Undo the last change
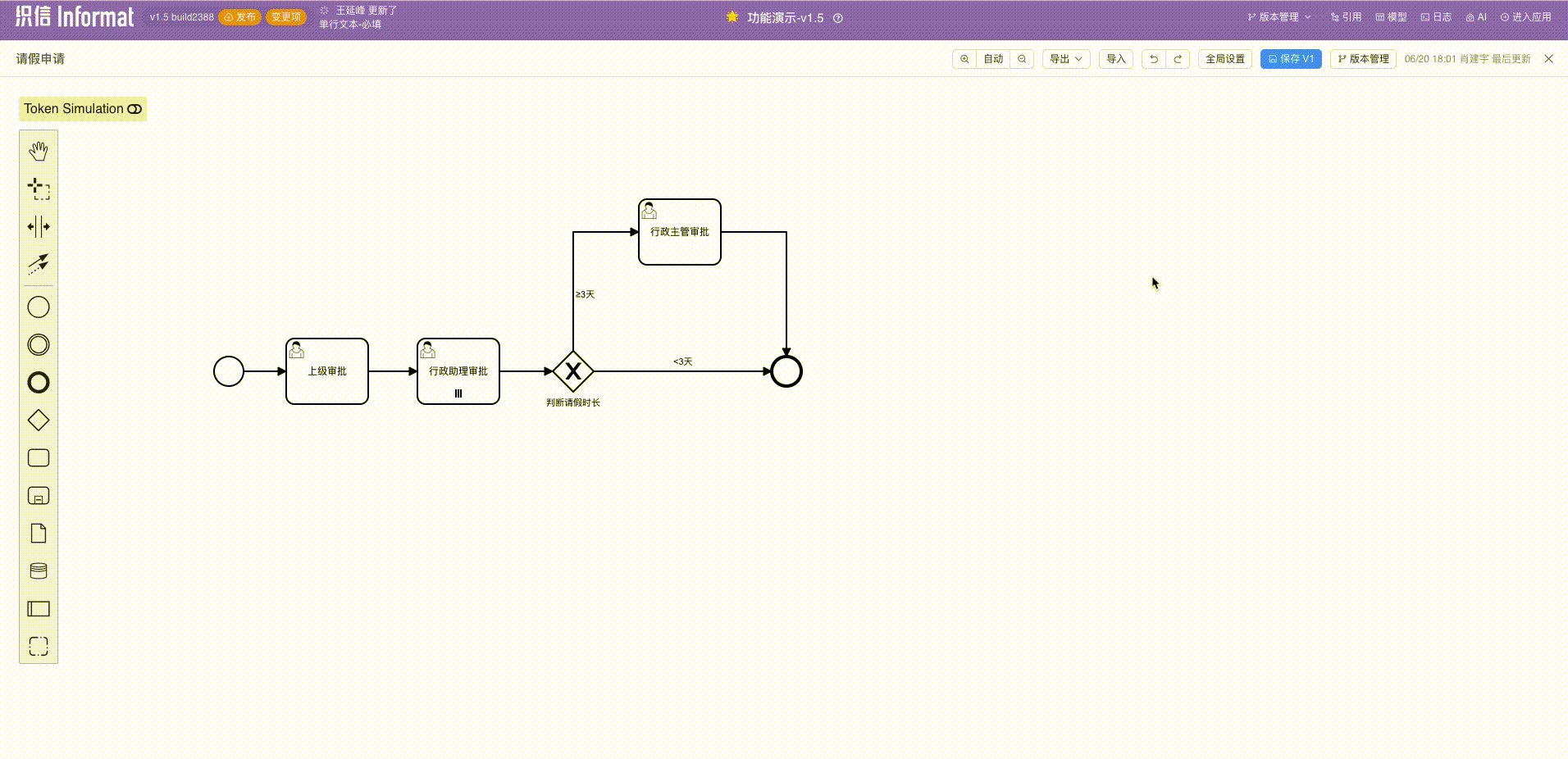The image size is (1568, 759). pyautogui.click(x=1152, y=58)
